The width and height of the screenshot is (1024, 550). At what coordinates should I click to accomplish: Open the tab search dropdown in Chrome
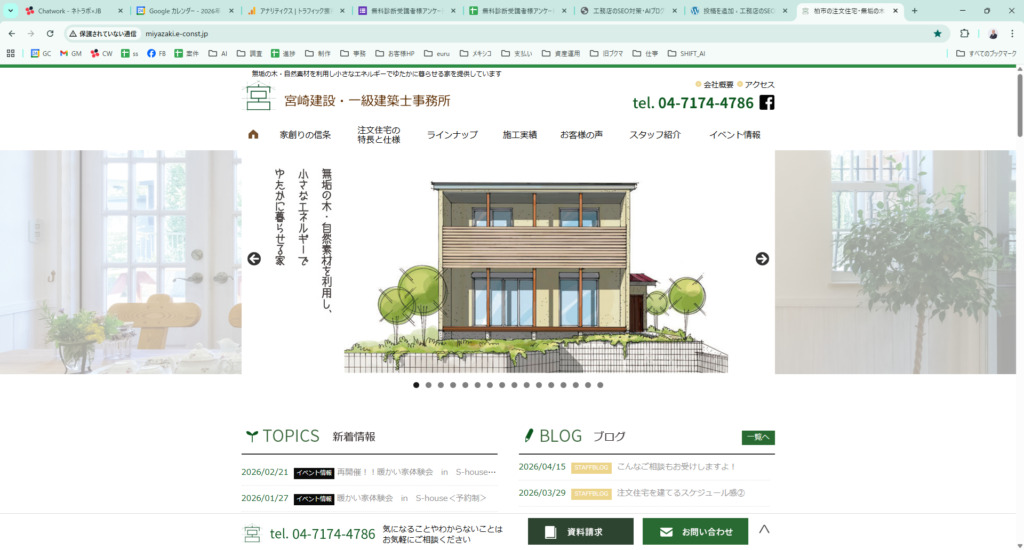[x=11, y=11]
